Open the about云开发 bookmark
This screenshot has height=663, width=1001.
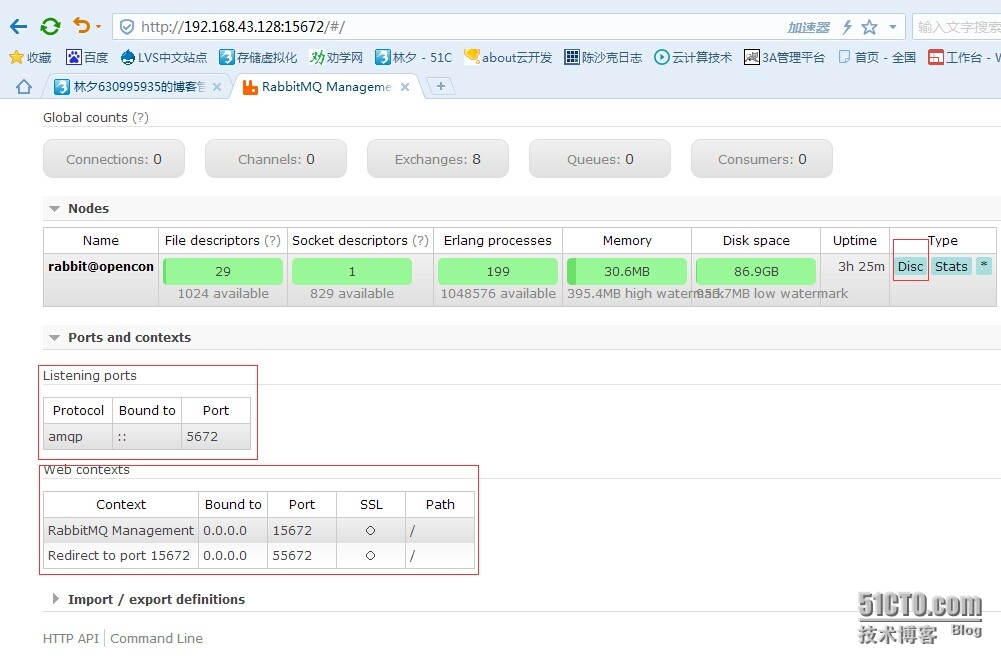tap(508, 57)
